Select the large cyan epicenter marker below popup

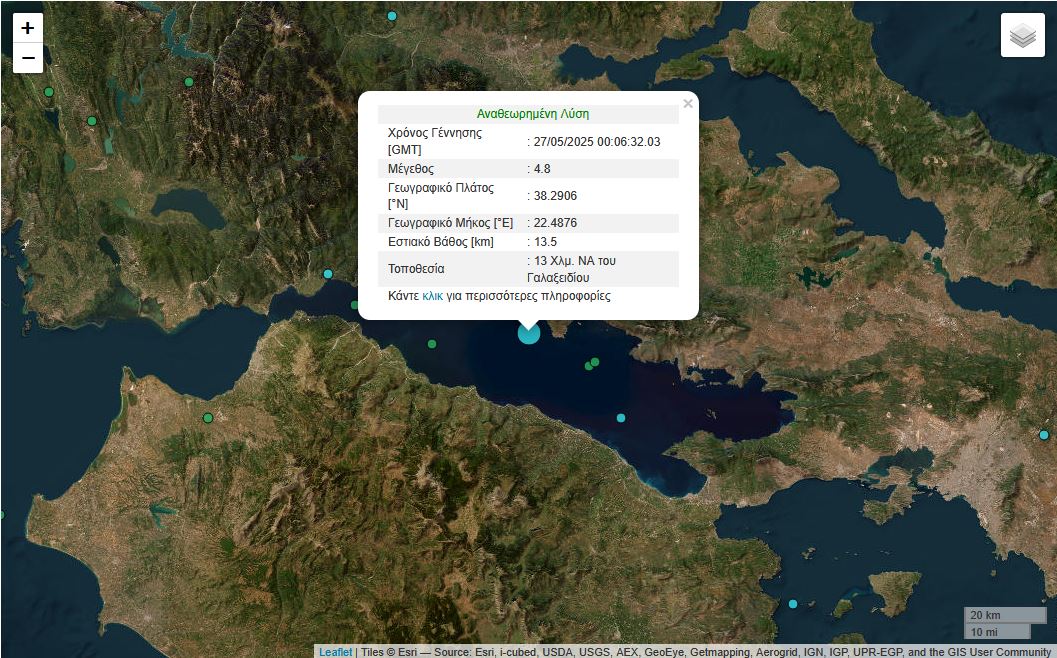(528, 333)
